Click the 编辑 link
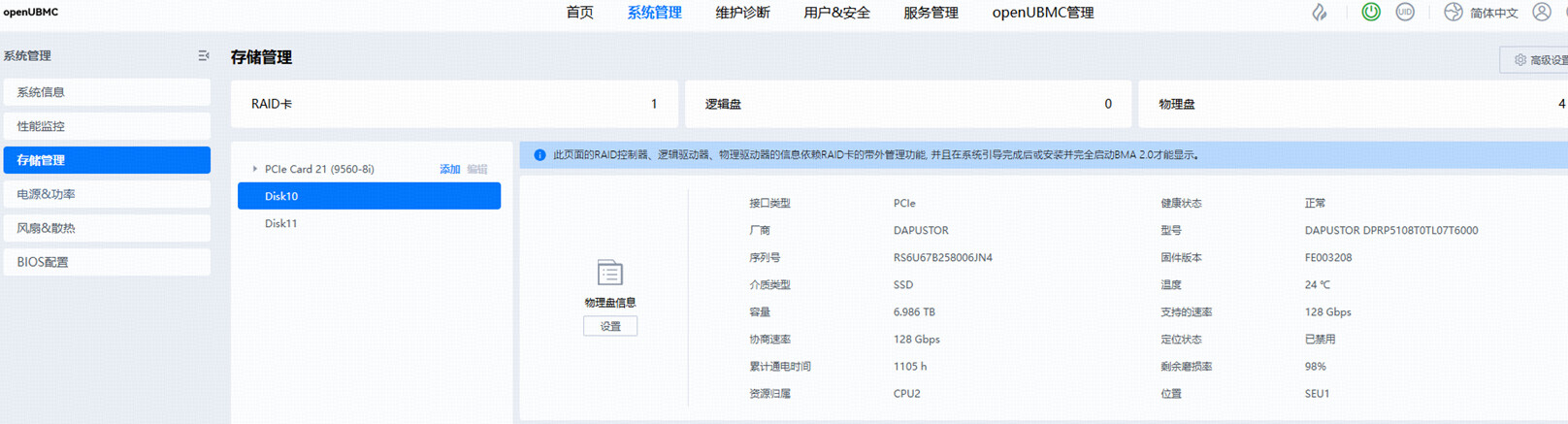The width and height of the screenshot is (1568, 424). (x=477, y=169)
